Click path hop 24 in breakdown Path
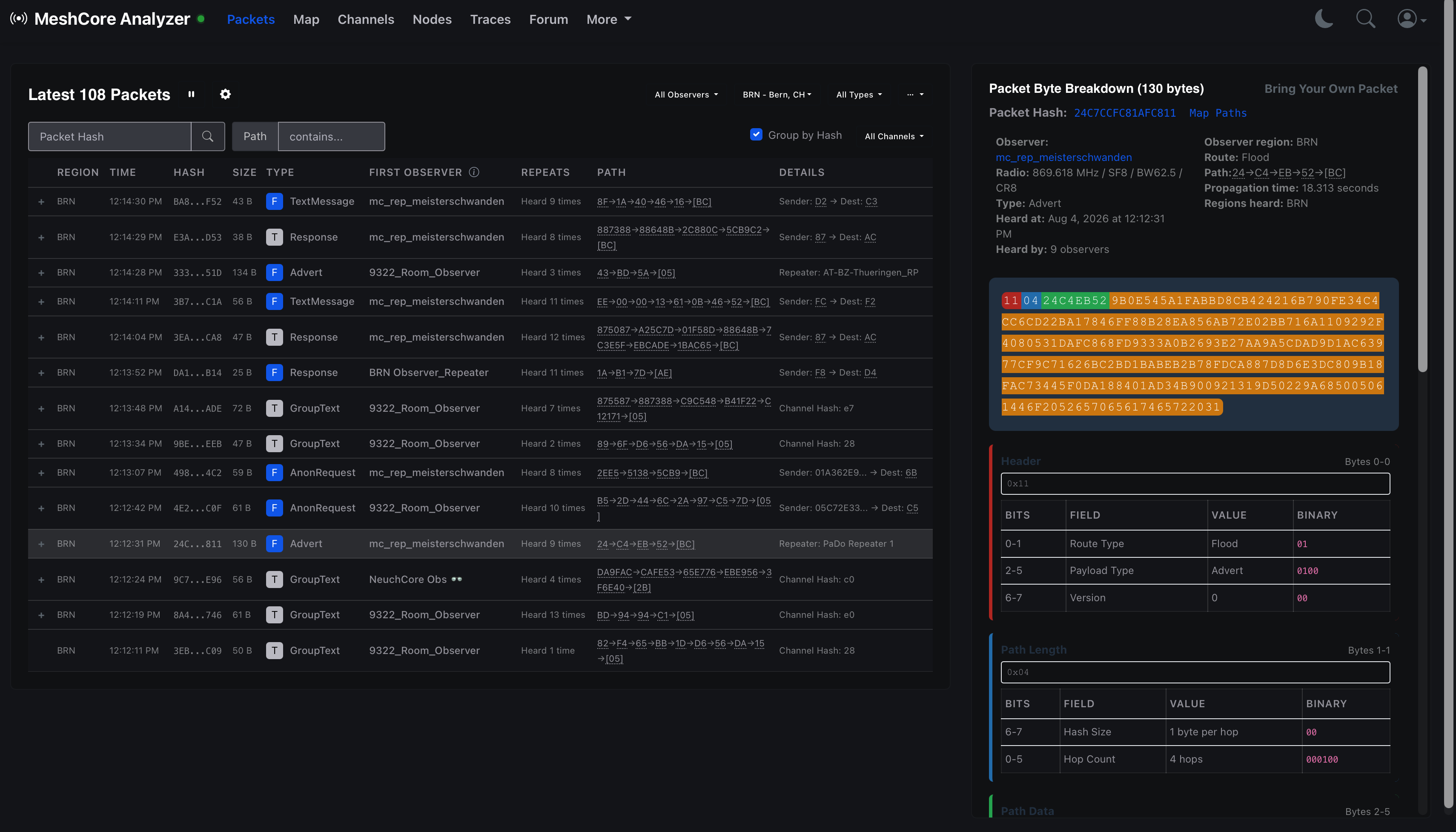1456x832 pixels. pyautogui.click(x=1238, y=172)
